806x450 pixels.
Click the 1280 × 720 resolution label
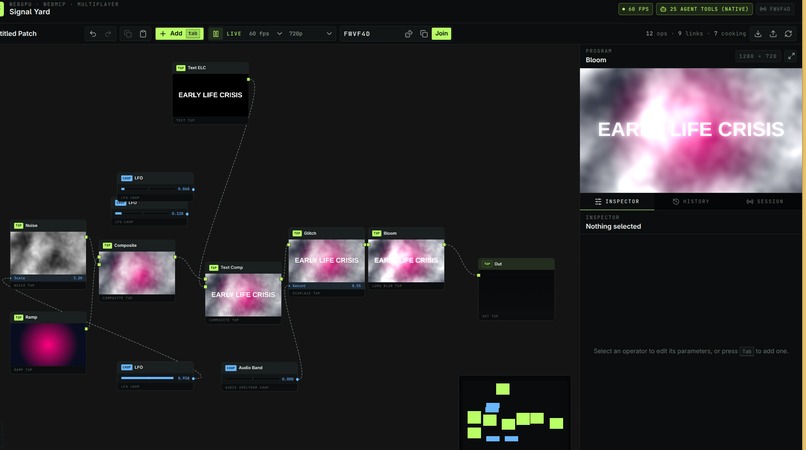point(758,56)
